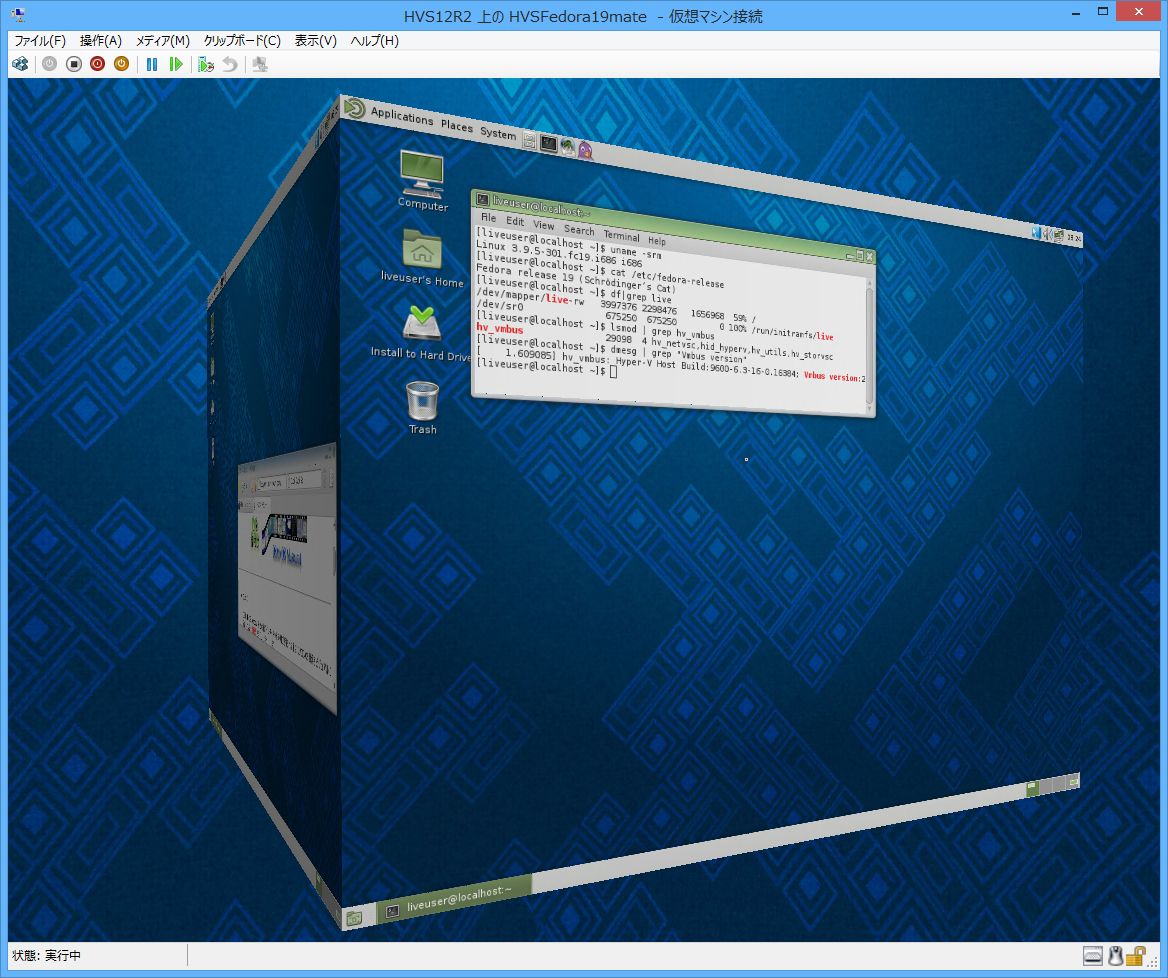This screenshot has width=1168, height=978.
Task: Open terminal File menu
Action: (x=489, y=217)
